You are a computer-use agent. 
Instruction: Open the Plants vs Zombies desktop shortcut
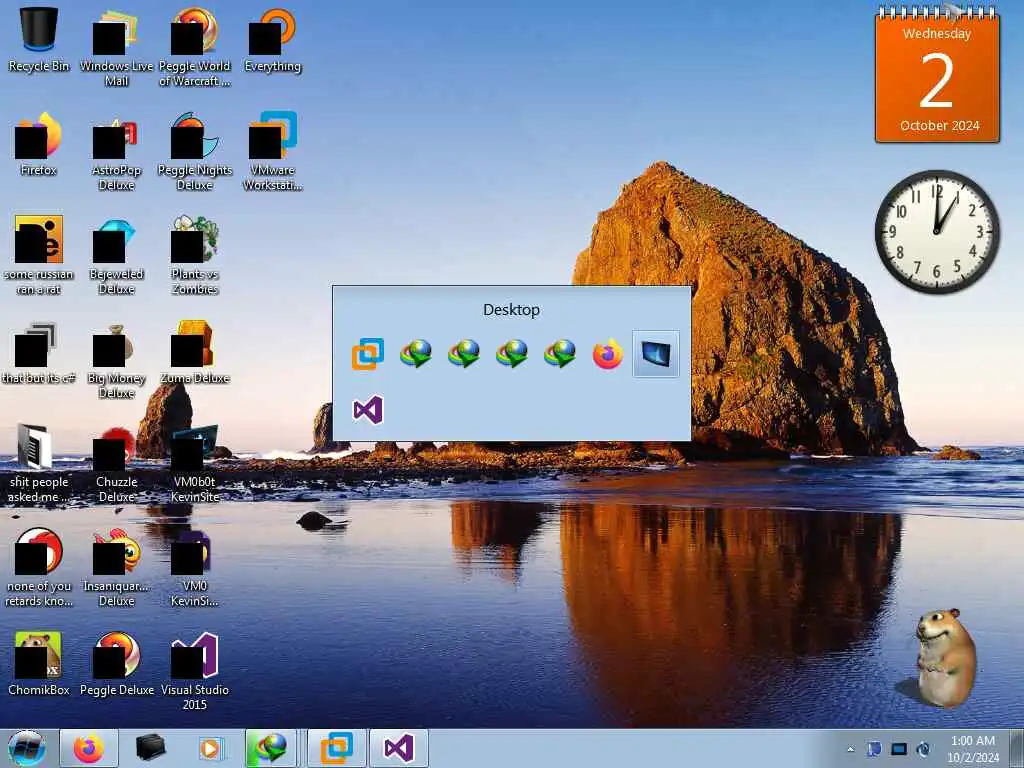(195, 255)
